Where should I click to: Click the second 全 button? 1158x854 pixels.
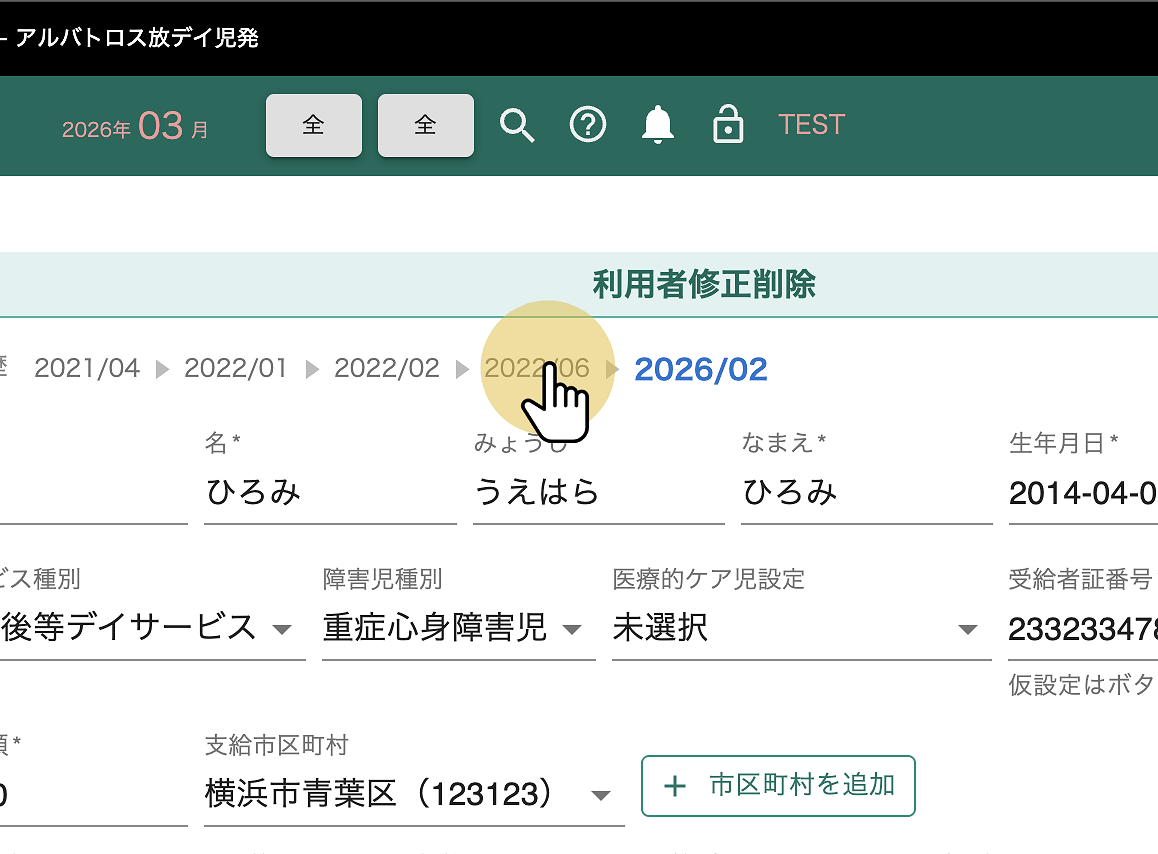click(x=425, y=126)
